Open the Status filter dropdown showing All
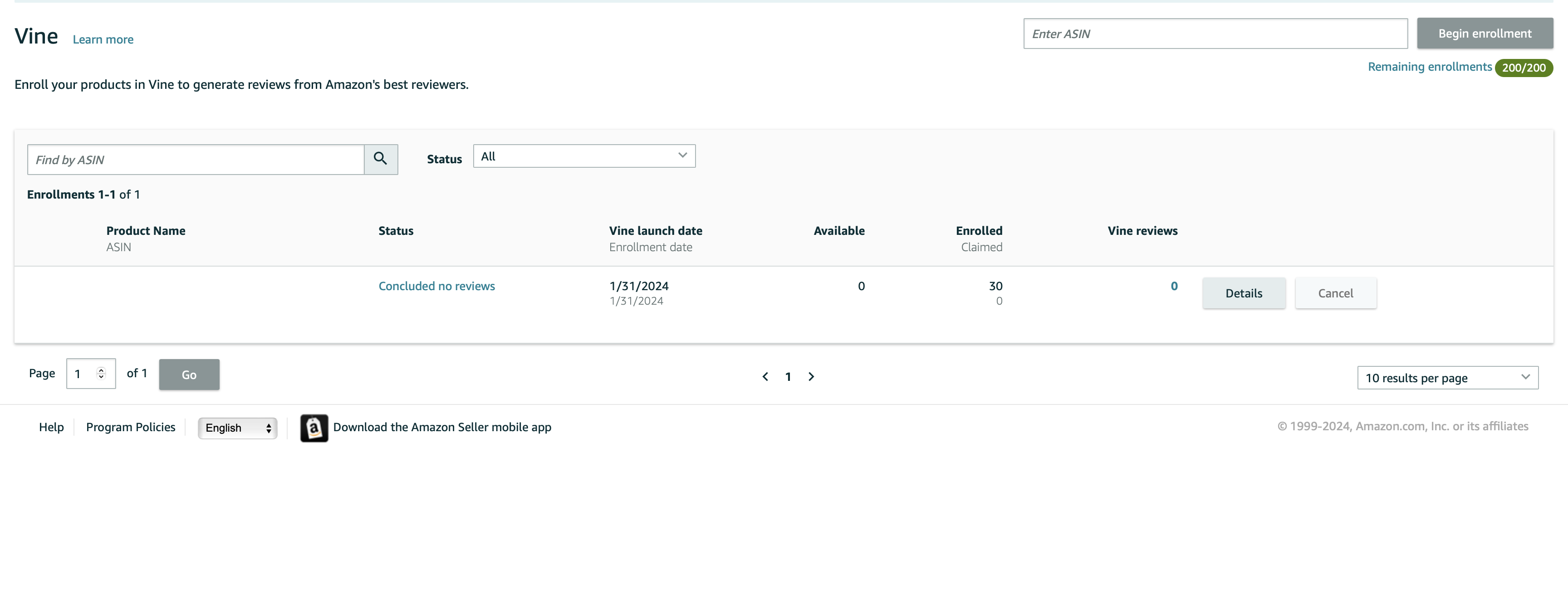 click(x=584, y=156)
